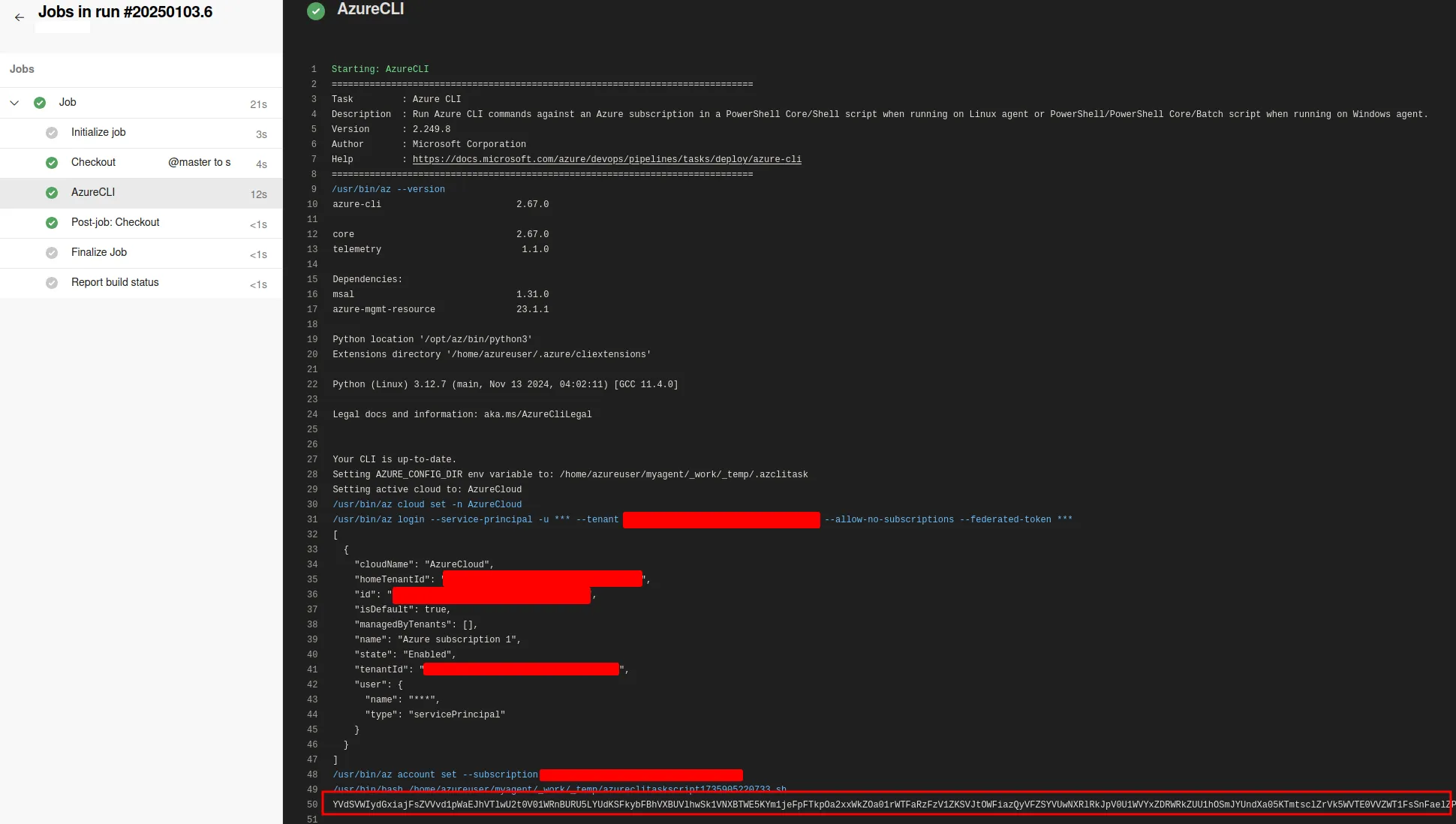Image resolution: width=1456 pixels, height=824 pixels.
Task: Click the 12s duration on AzureCLI step
Action: [x=259, y=194]
